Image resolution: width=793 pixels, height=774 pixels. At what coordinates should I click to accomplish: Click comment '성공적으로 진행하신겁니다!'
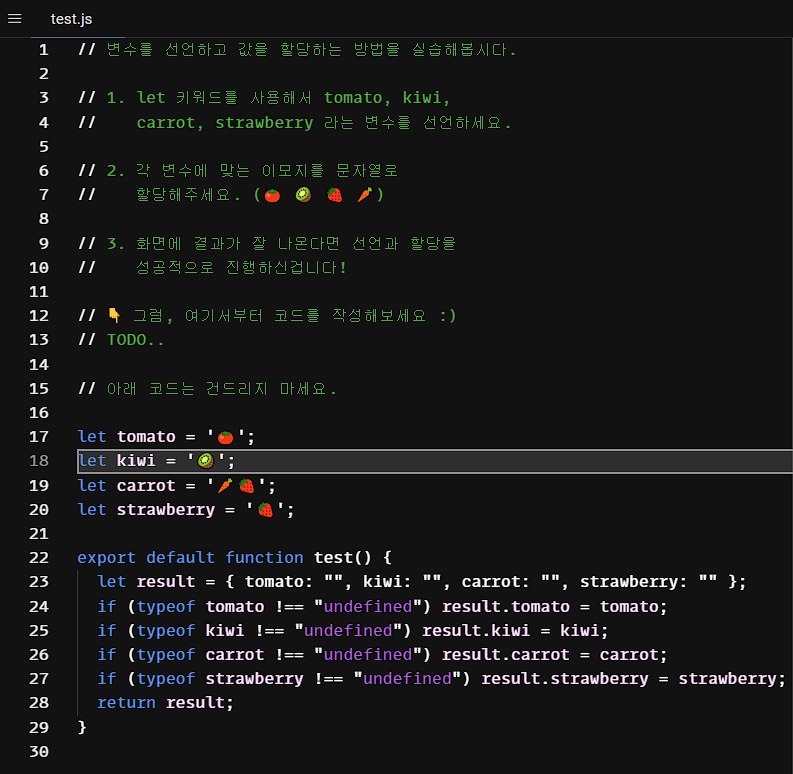point(241,268)
